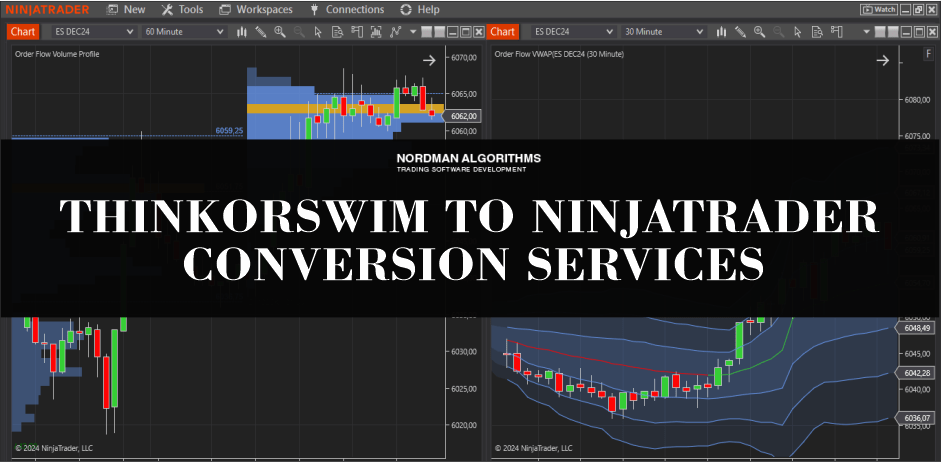Click copyright text in 30 Minute chart
This screenshot has width=941, height=462.
(534, 448)
